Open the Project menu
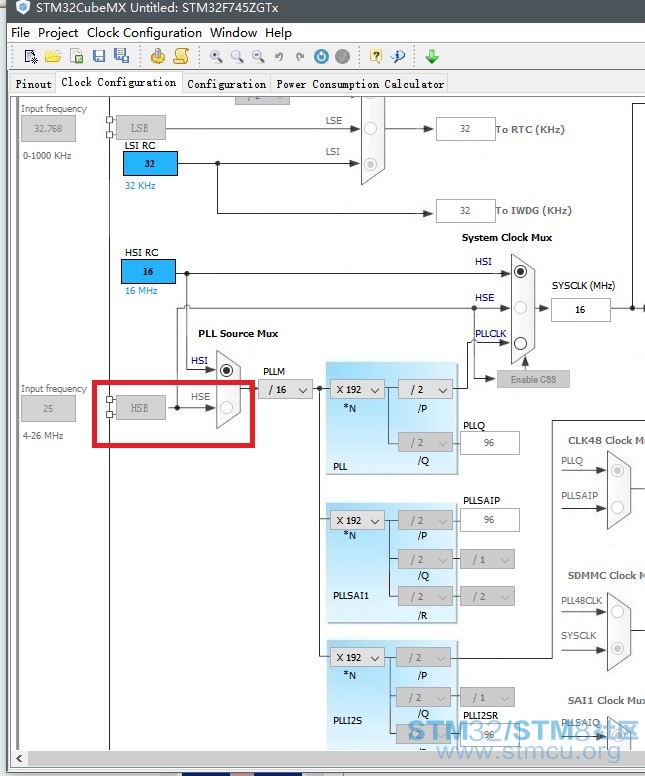Image resolution: width=645 pixels, height=776 pixels. [58, 33]
